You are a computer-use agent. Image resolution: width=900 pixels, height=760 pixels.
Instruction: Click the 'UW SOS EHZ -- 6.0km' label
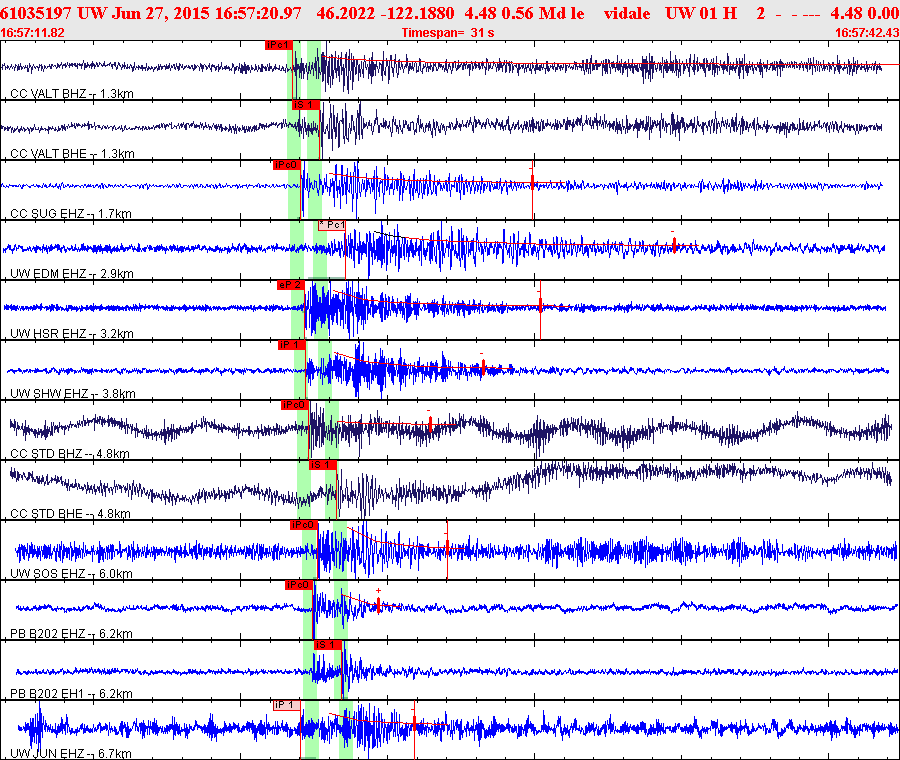click(71, 573)
